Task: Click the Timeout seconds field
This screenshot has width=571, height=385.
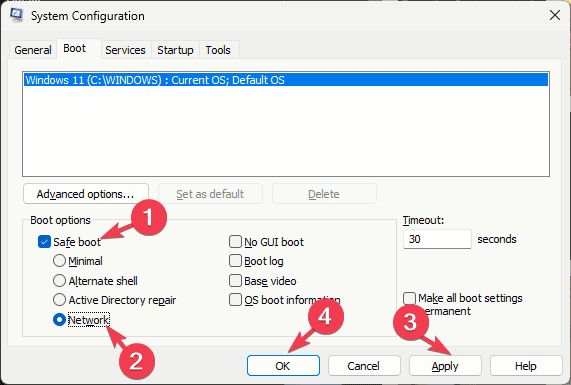Action: pos(437,239)
